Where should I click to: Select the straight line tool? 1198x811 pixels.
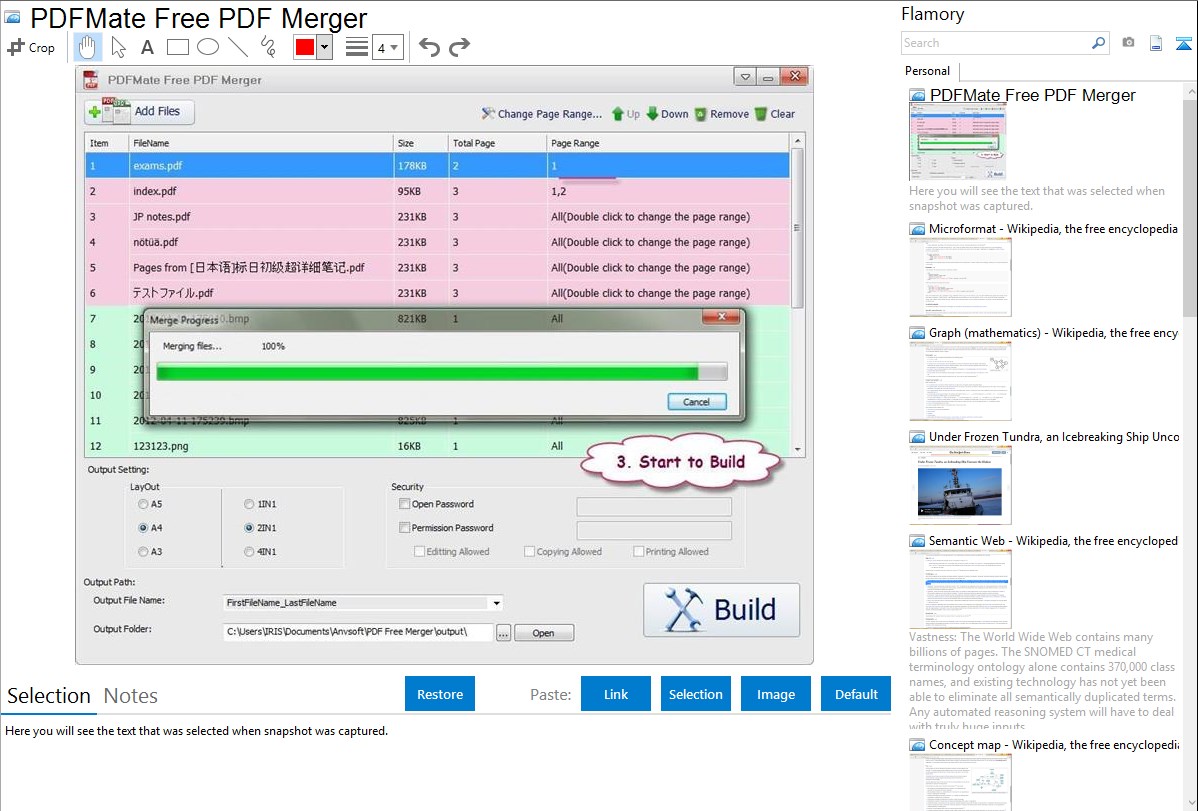238,47
